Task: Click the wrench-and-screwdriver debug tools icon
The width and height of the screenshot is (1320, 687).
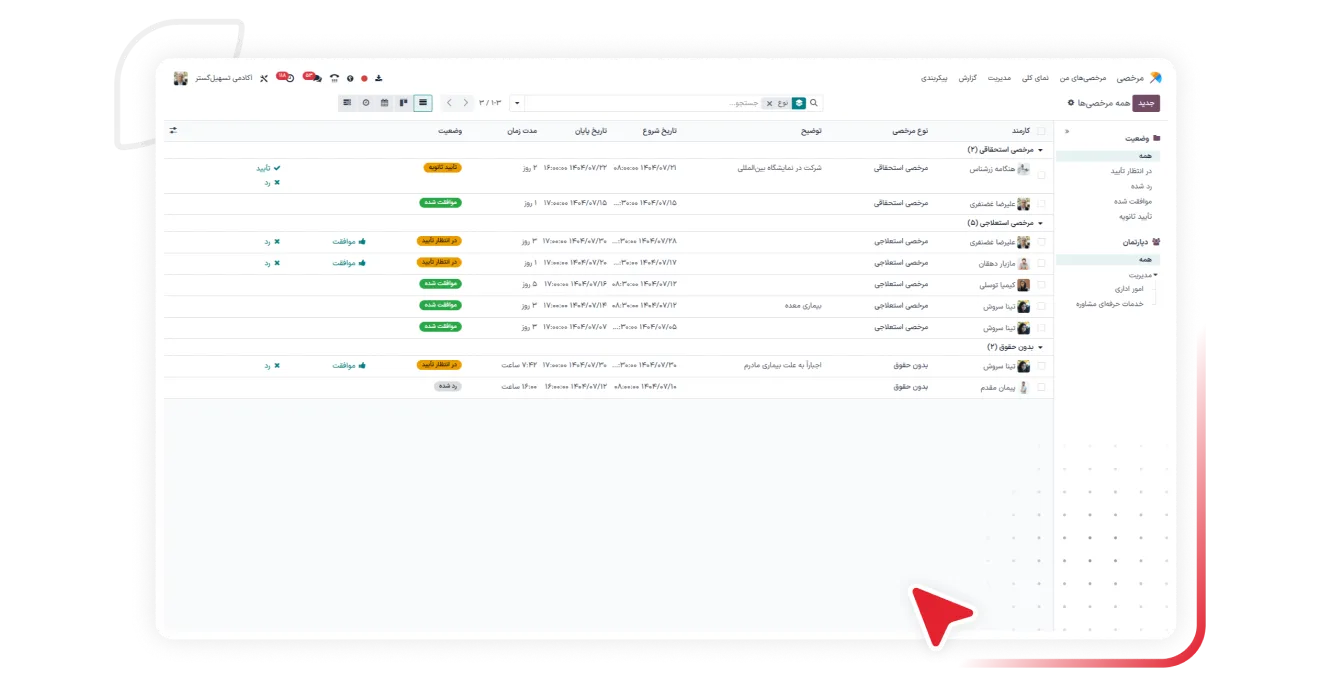Action: (264, 78)
